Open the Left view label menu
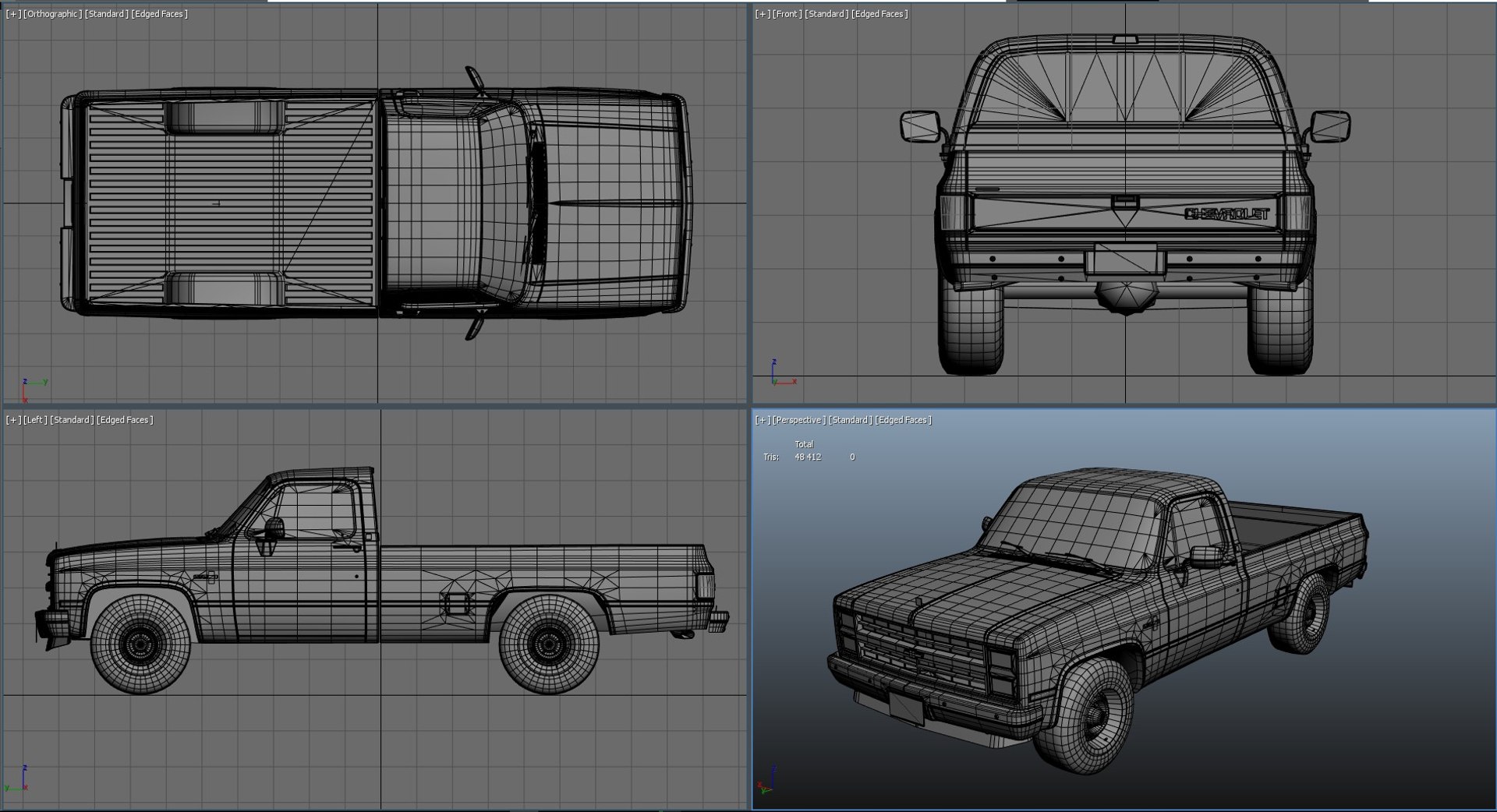This screenshot has height=812, width=1497. 35,420
